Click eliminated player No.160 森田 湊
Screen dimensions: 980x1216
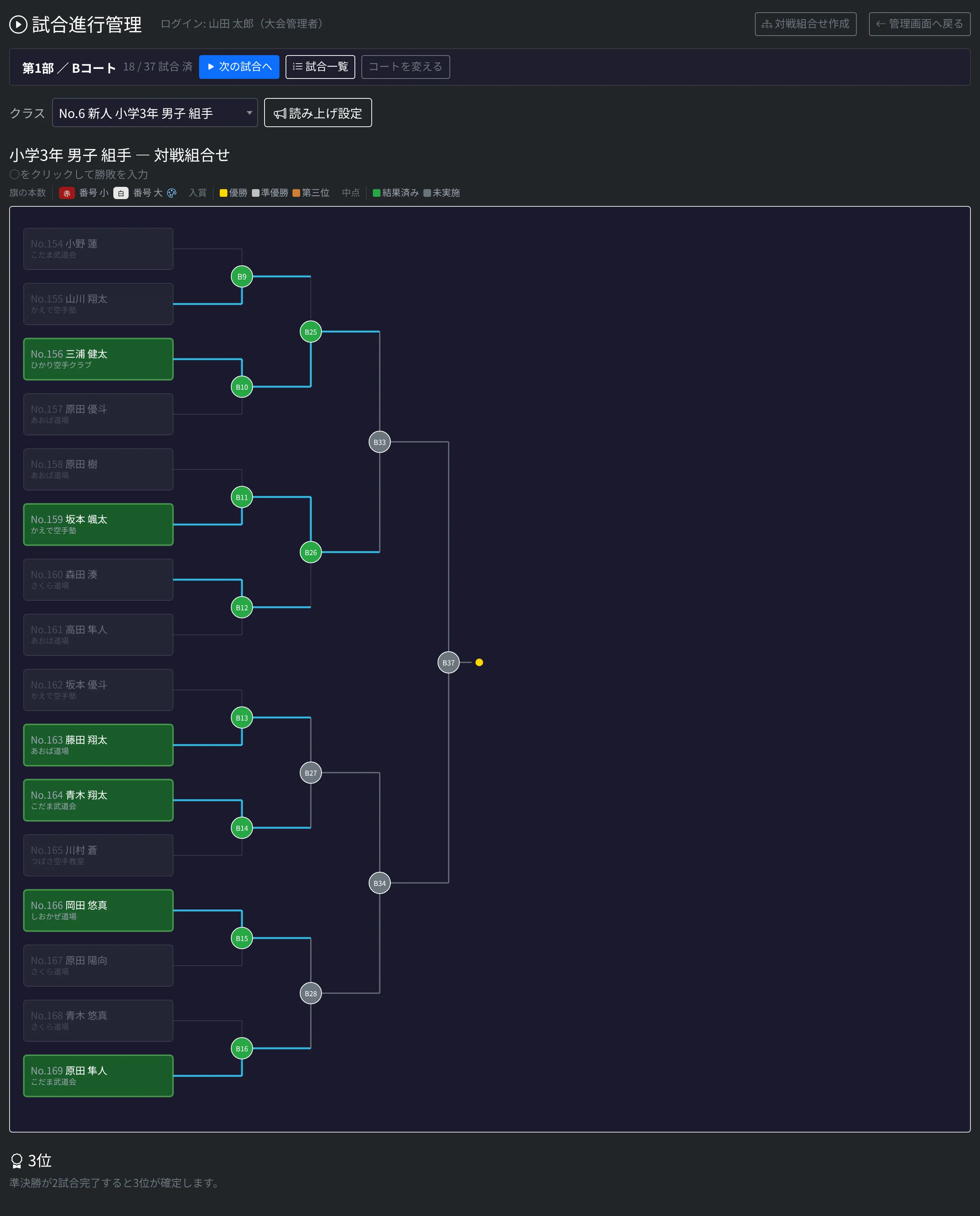[x=98, y=580]
